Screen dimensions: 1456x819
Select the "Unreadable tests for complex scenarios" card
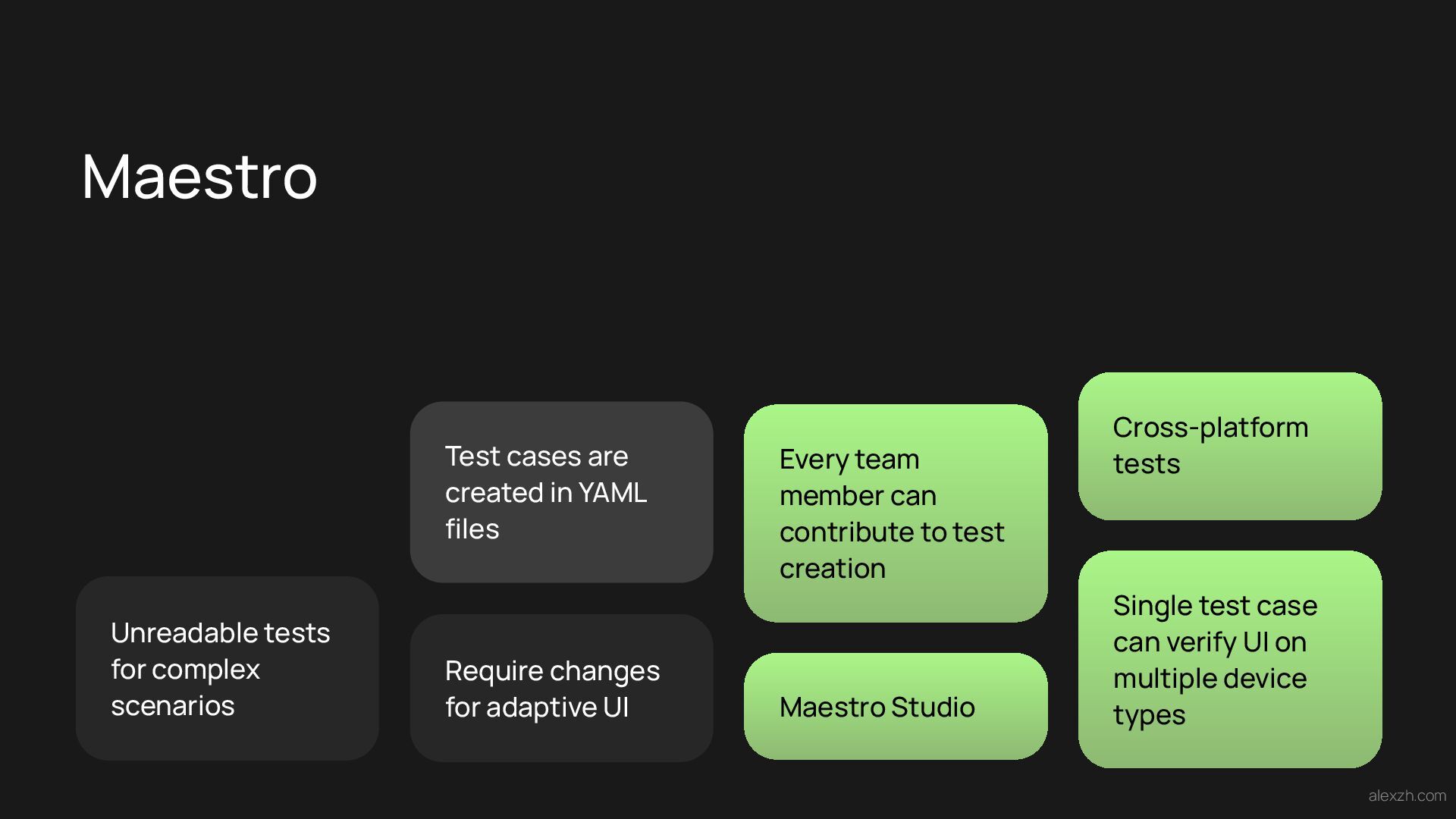pos(227,668)
